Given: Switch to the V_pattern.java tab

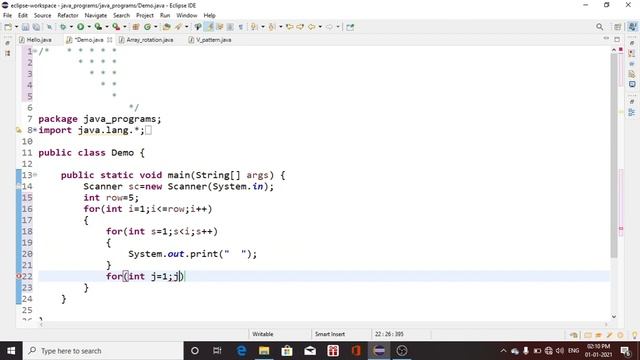Looking at the screenshot, I should [x=210, y=40].
